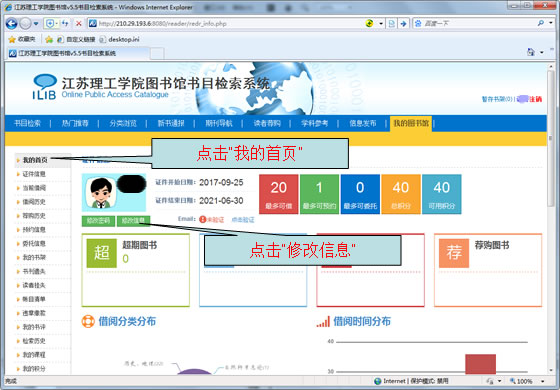The width and height of the screenshot is (560, 390).
Task: Open the zoom level 100% dropdown arrow
Action: 542,381
